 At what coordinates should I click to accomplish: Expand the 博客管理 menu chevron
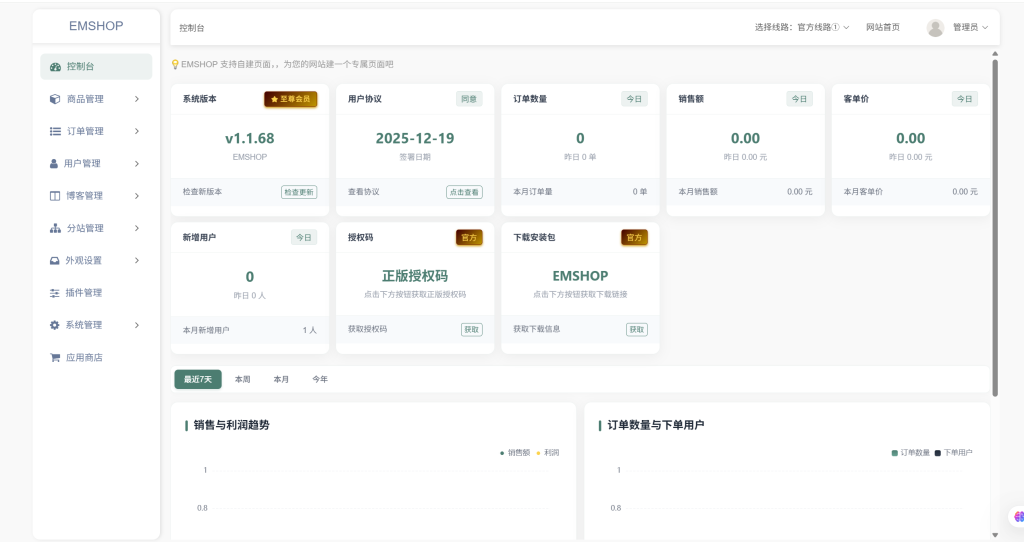click(137, 196)
